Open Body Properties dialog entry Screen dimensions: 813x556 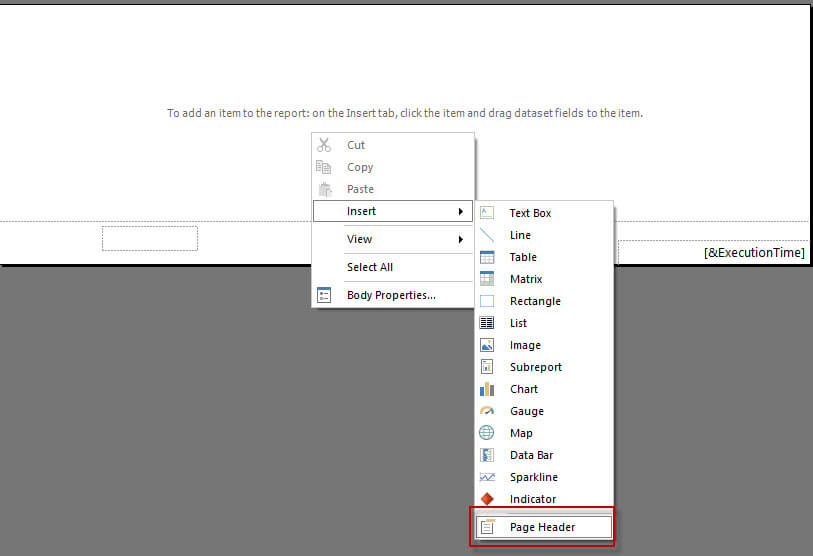point(393,295)
